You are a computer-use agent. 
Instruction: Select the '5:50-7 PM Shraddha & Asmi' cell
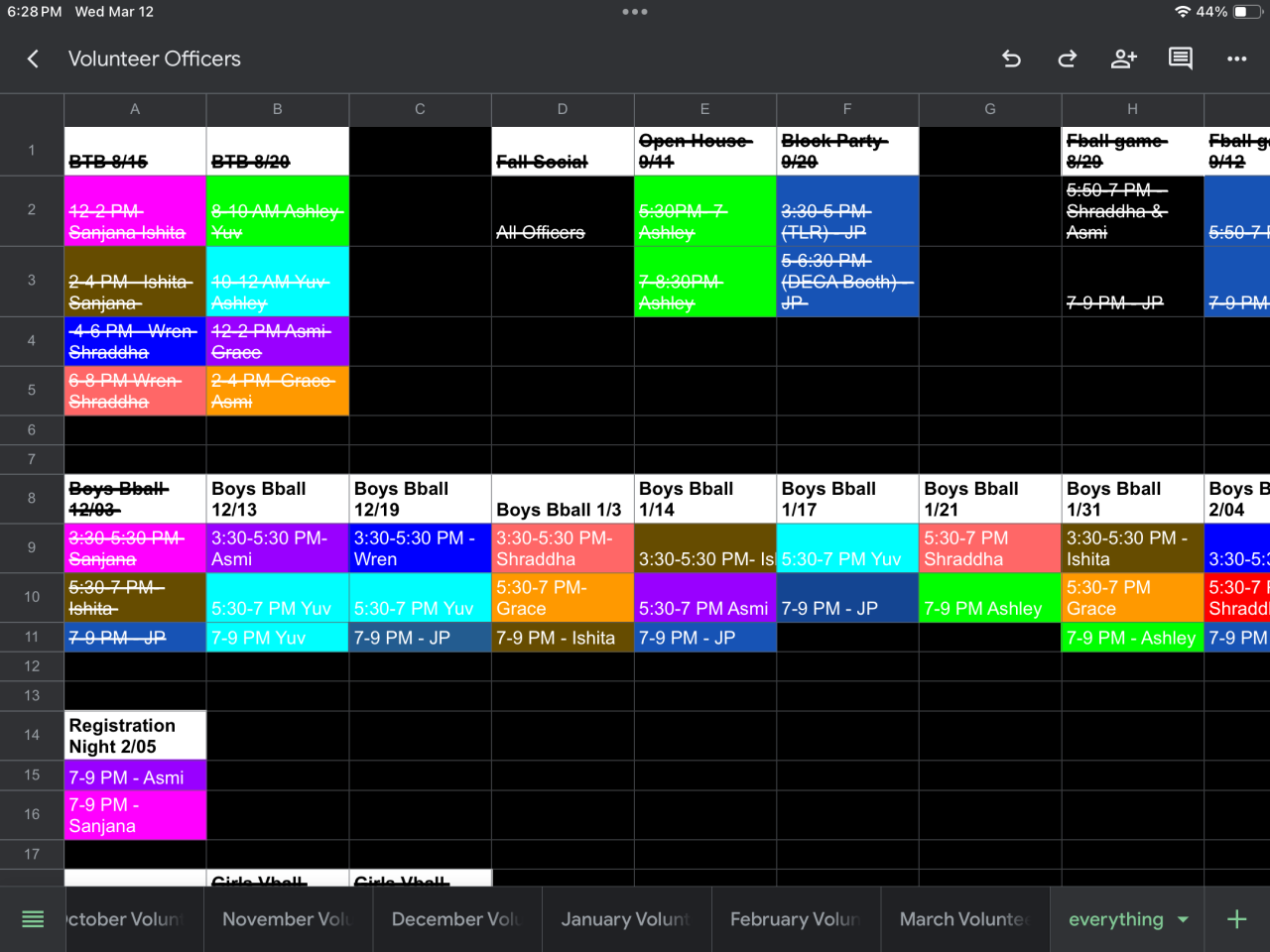(1132, 211)
